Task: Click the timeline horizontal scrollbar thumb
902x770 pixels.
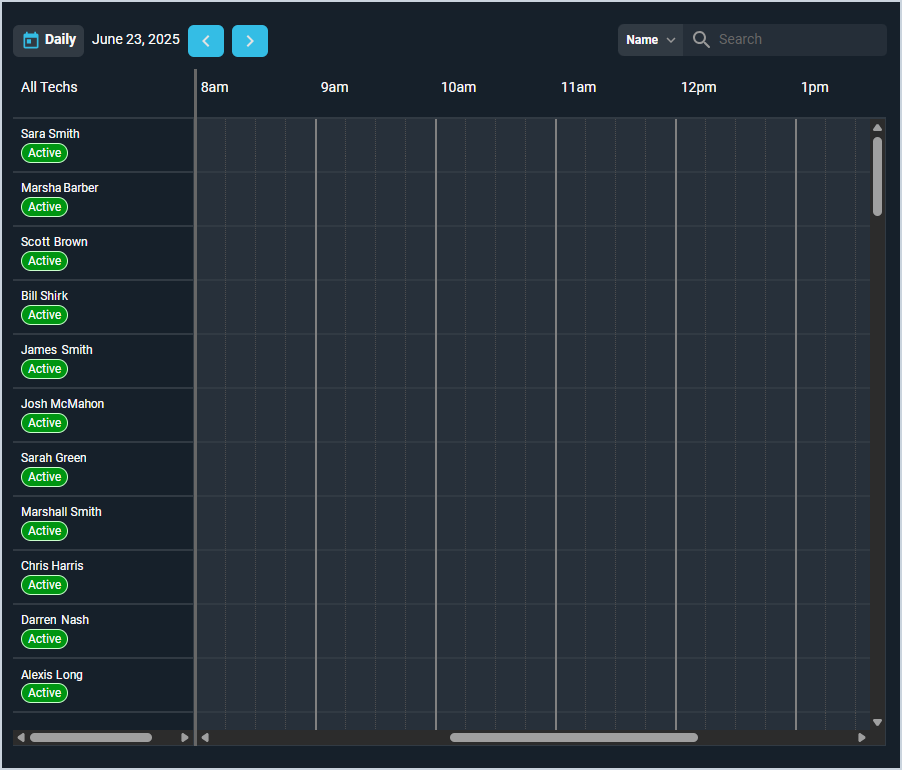Action: [573, 738]
